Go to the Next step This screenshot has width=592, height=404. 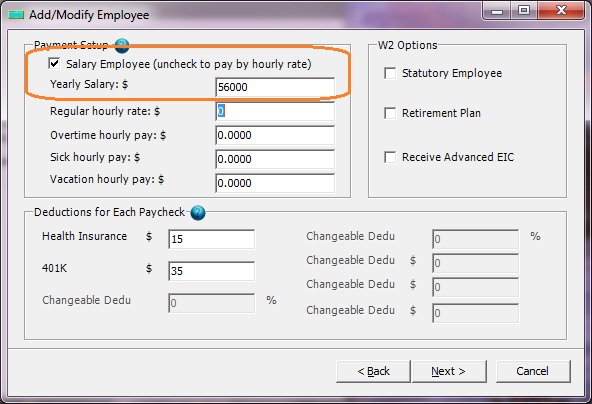[449, 371]
